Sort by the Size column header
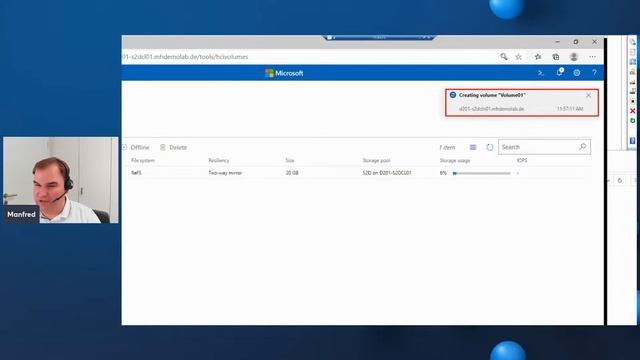Screen dimensions: 640x360 click(290, 160)
